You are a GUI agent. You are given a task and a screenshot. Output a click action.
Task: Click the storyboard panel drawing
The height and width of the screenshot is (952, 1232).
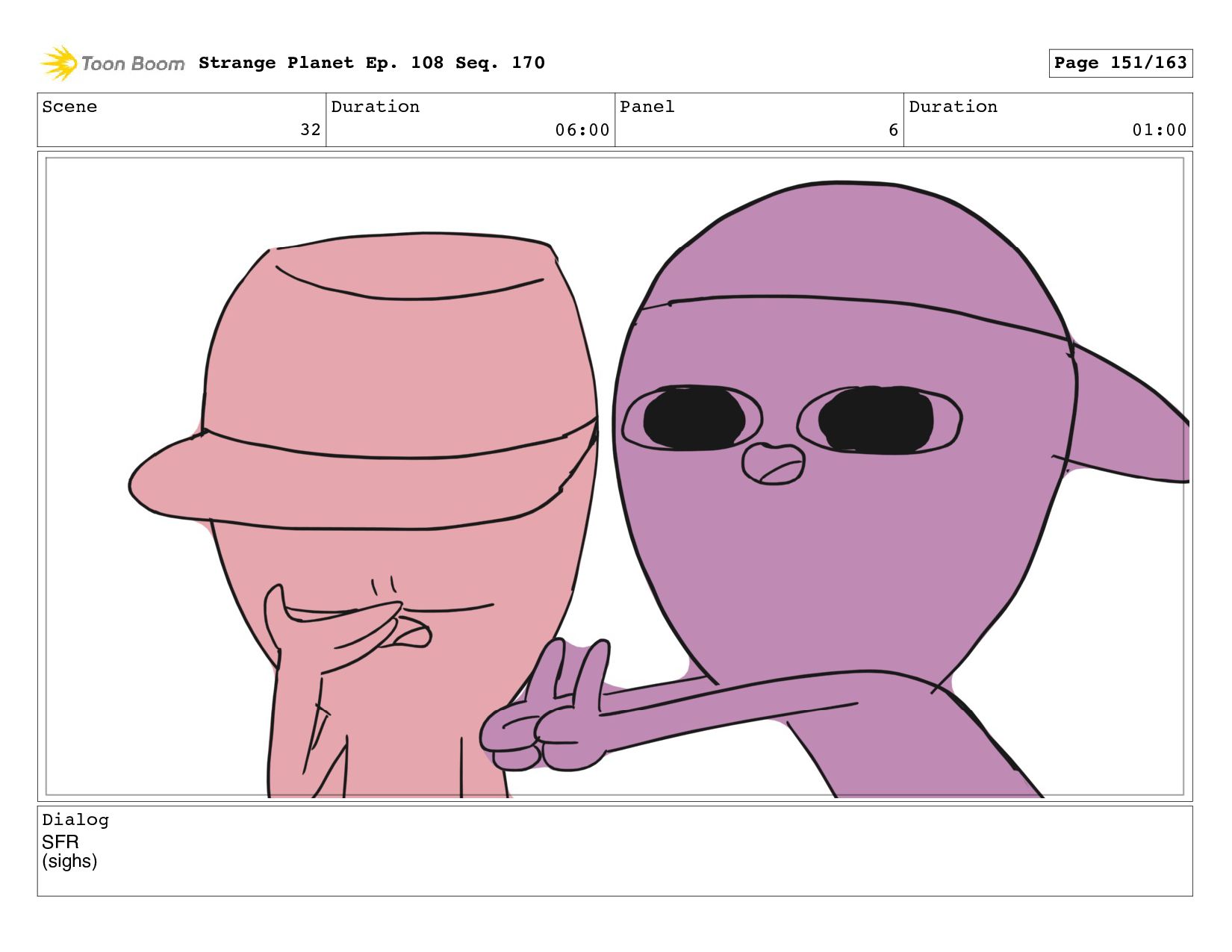(x=615, y=476)
